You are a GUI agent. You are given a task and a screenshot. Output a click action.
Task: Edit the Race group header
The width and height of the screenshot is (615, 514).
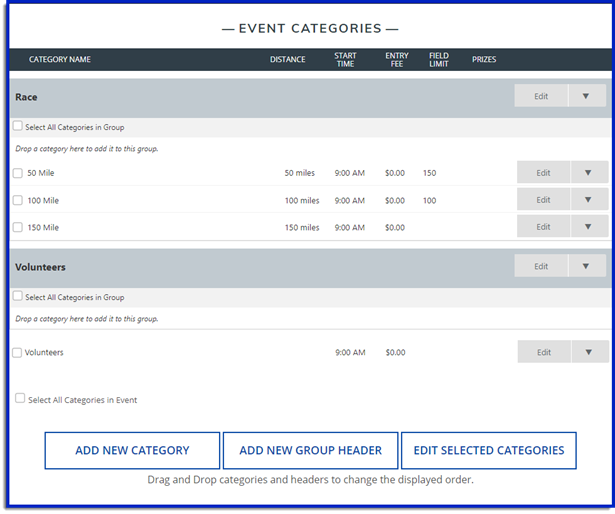tap(541, 97)
